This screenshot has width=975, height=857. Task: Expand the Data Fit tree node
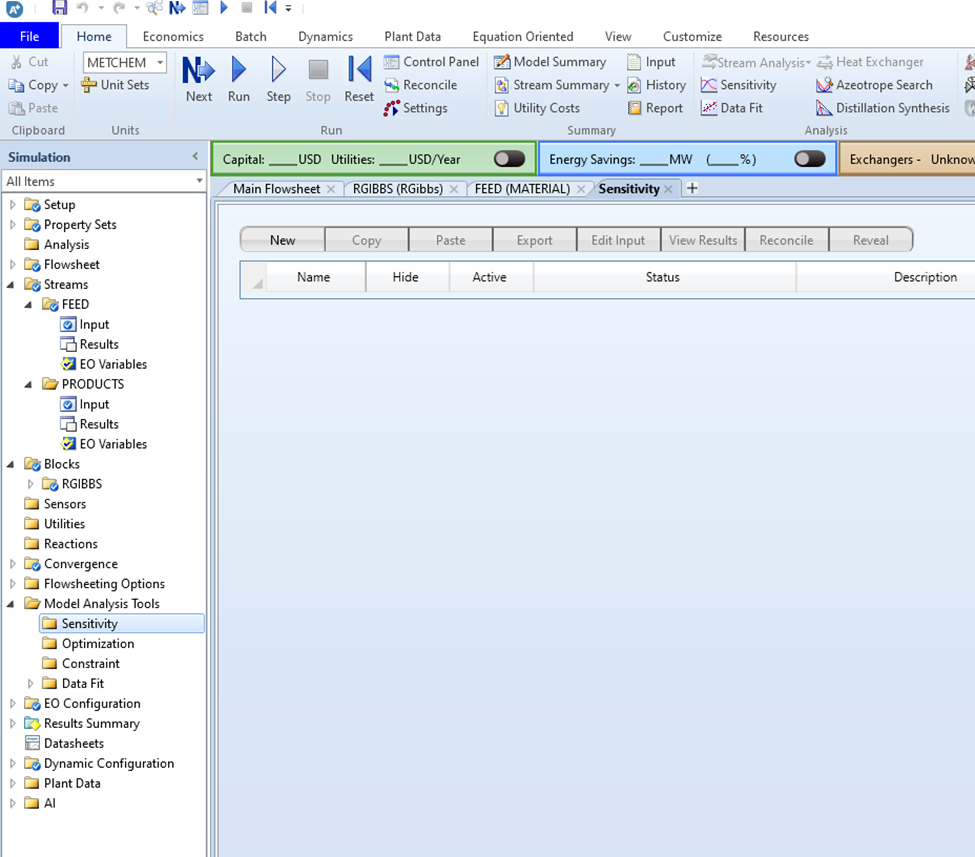(x=30, y=683)
